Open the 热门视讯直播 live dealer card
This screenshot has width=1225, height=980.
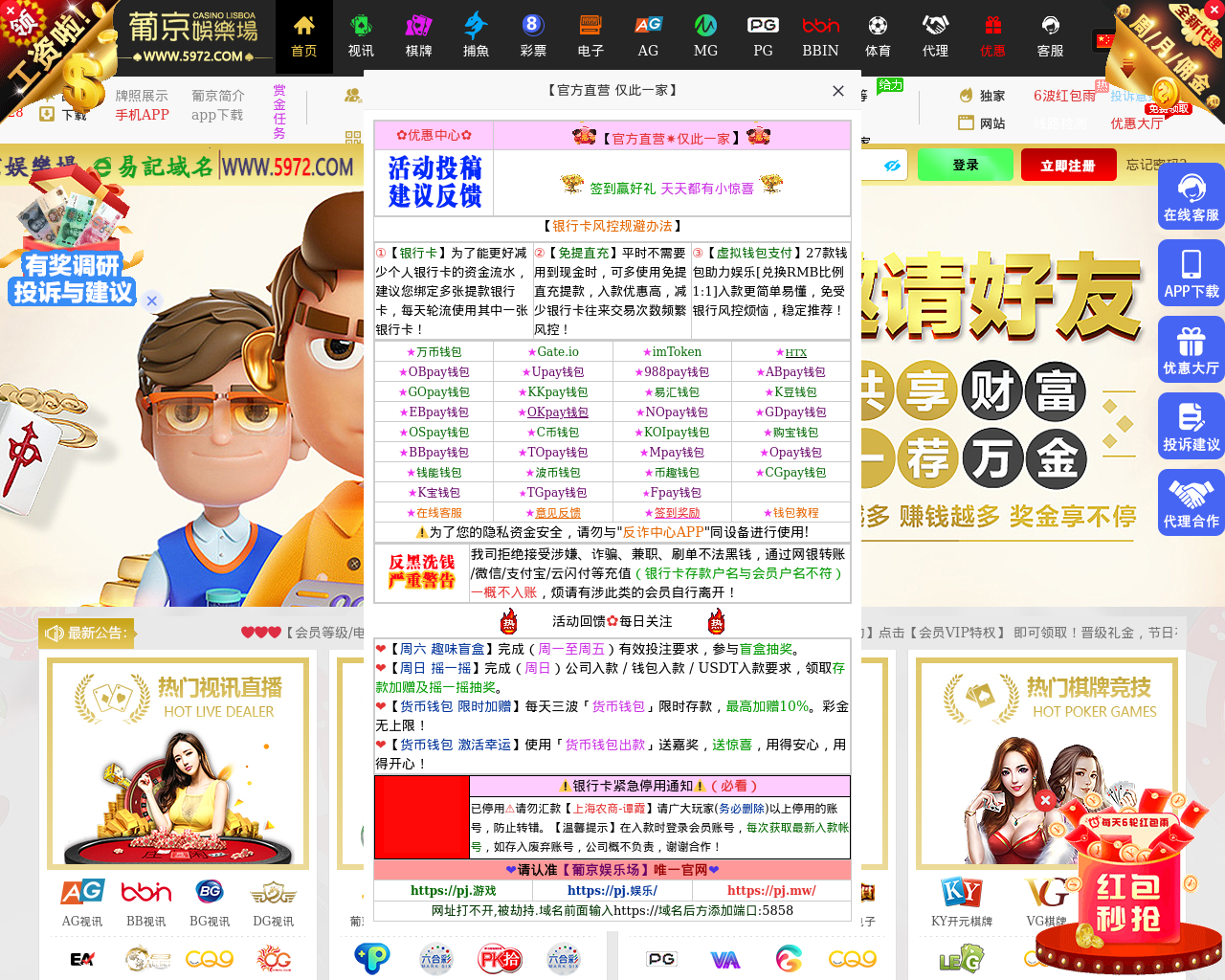pos(178,764)
